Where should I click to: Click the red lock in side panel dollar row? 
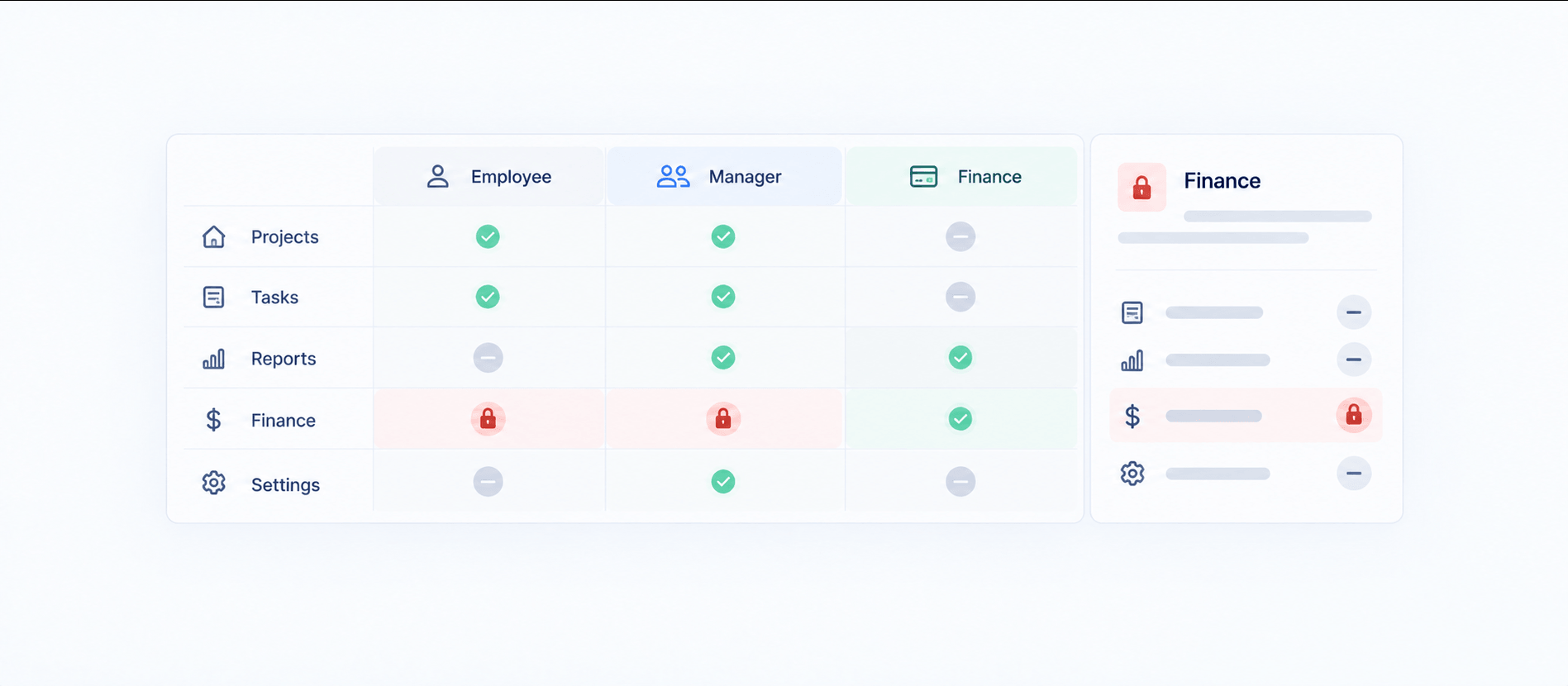1354,415
